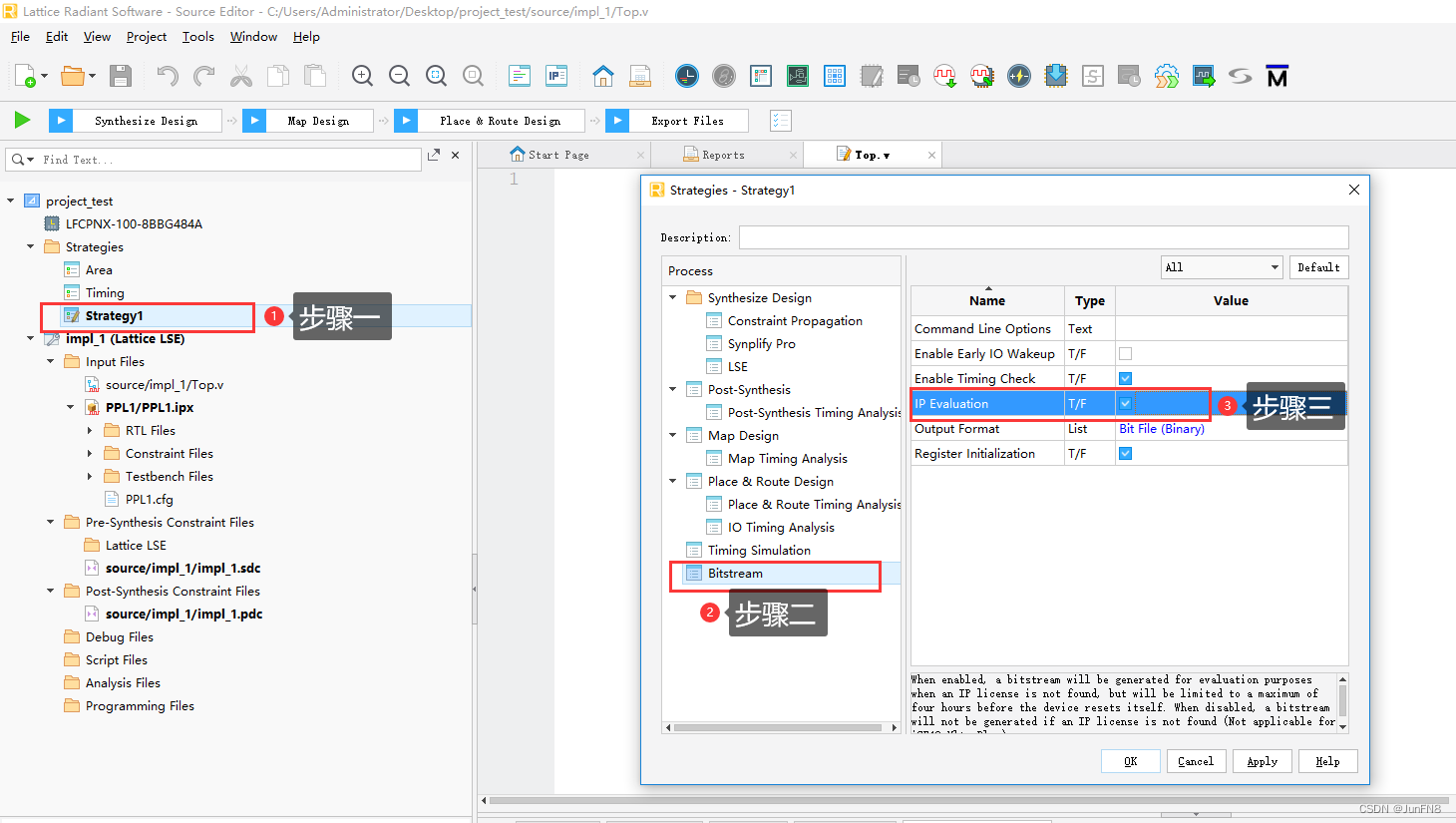Click the Undo arrow icon
This screenshot has height=823, width=1456.
(x=168, y=76)
